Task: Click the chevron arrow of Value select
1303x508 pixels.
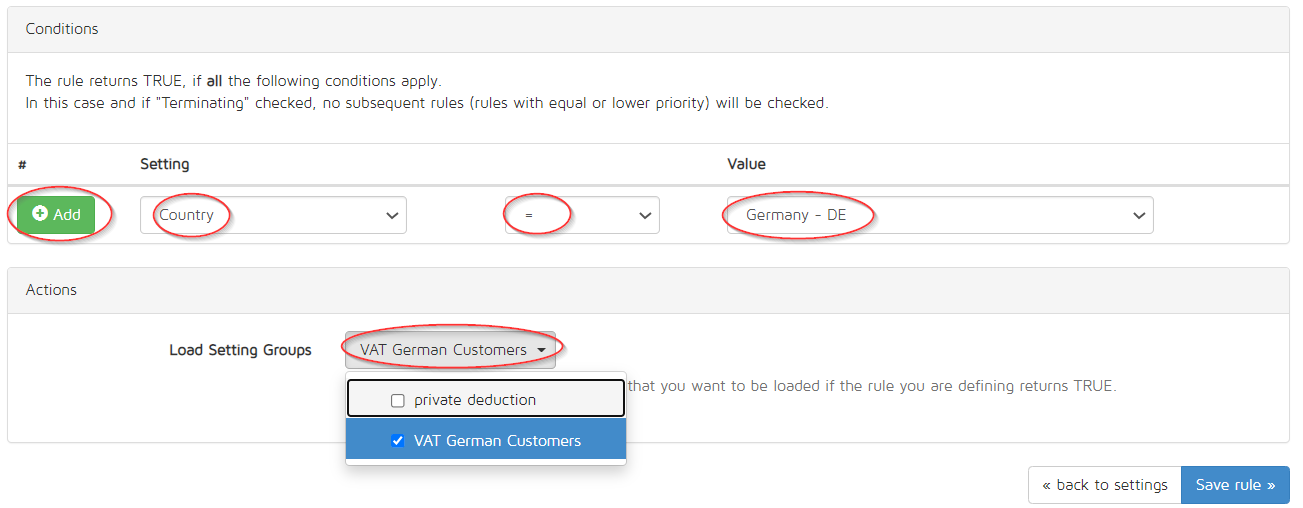Action: pos(1138,215)
